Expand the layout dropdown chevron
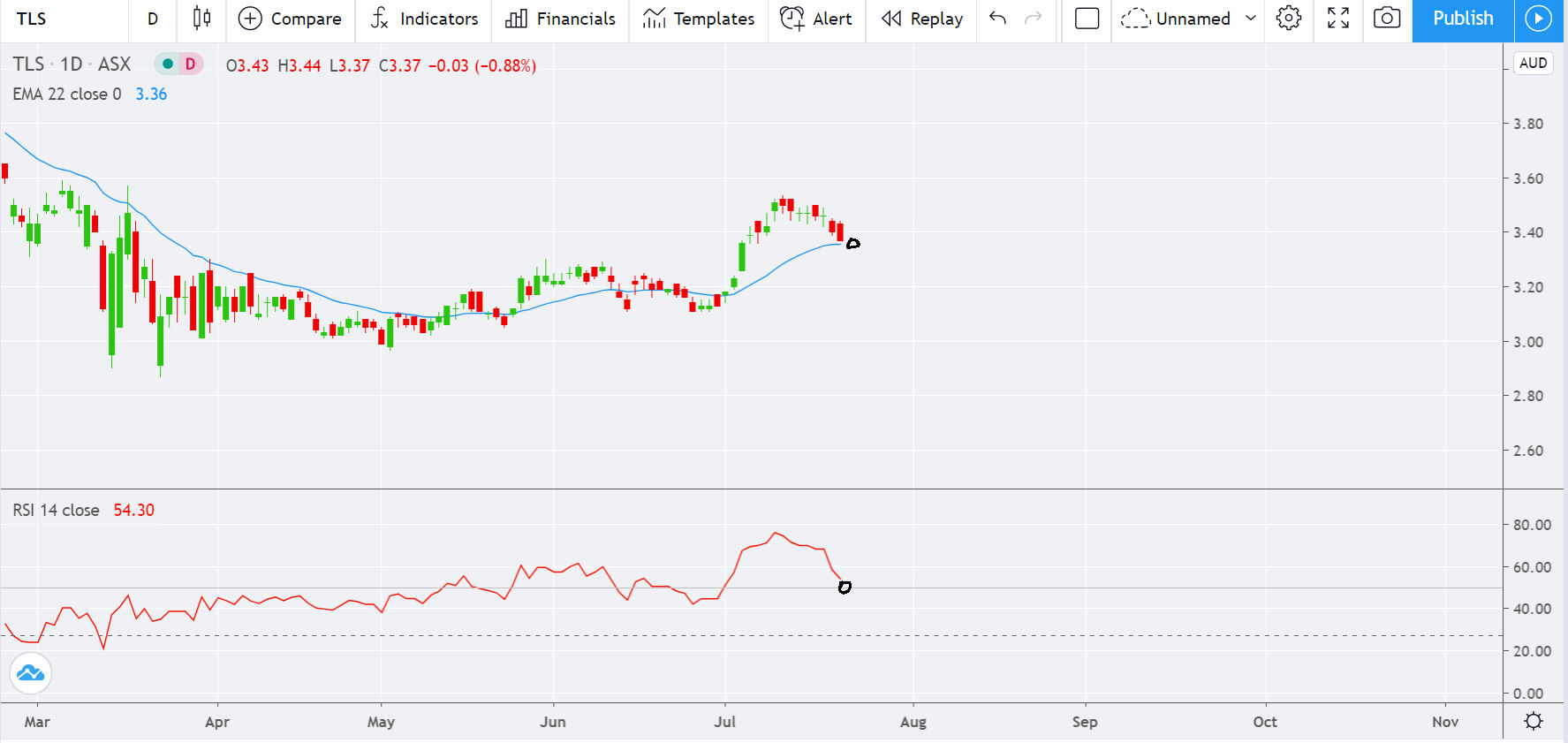This screenshot has width=1568, height=743. pos(1251,19)
